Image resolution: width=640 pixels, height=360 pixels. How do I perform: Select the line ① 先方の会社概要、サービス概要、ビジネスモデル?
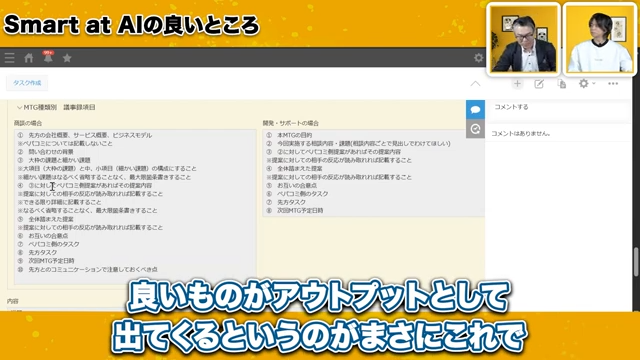coord(84,135)
